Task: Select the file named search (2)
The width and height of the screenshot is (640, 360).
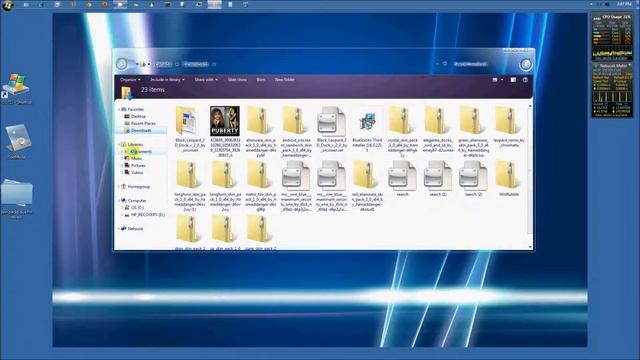Action: coord(473,176)
